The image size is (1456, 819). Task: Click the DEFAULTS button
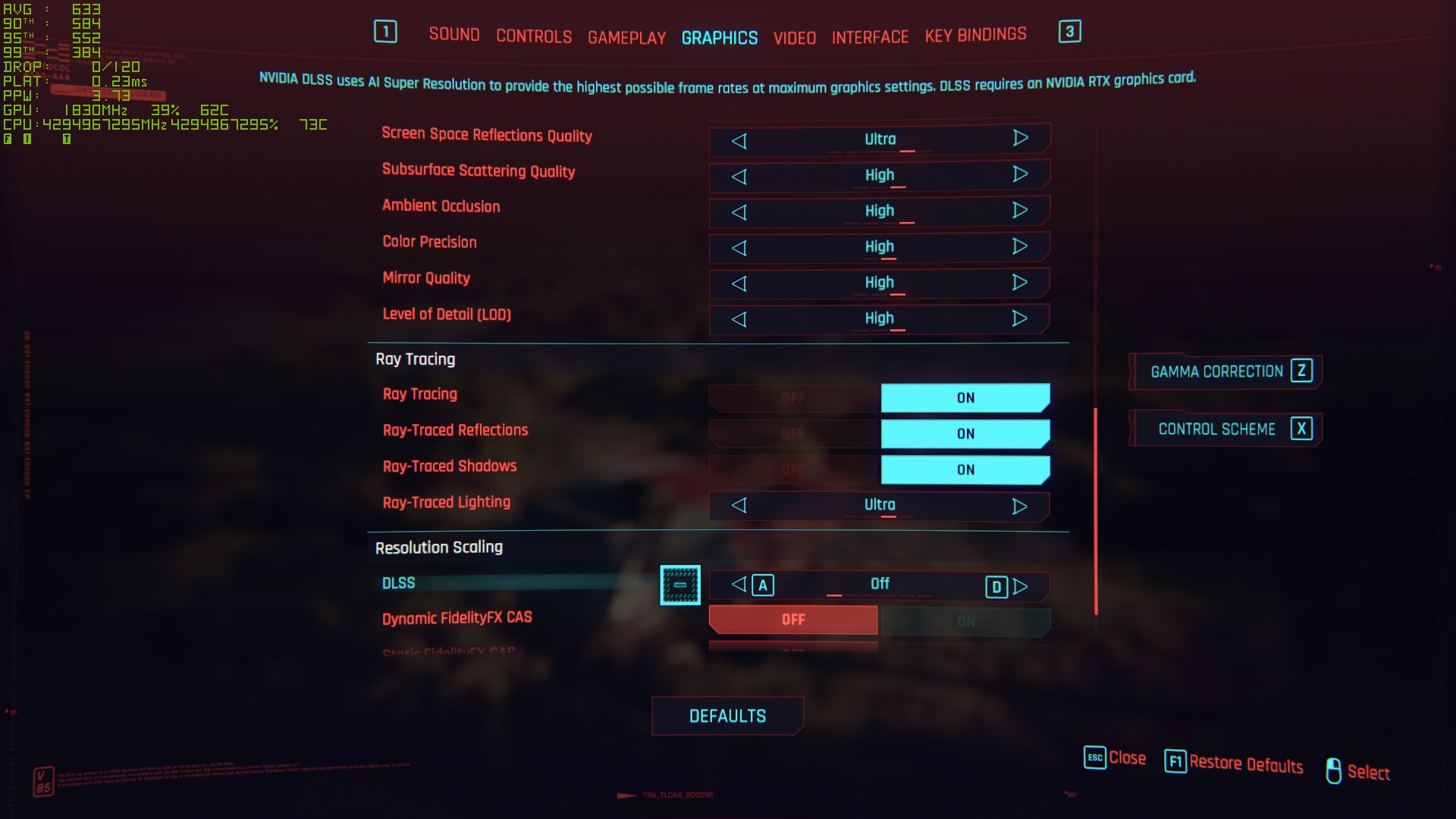tap(728, 715)
